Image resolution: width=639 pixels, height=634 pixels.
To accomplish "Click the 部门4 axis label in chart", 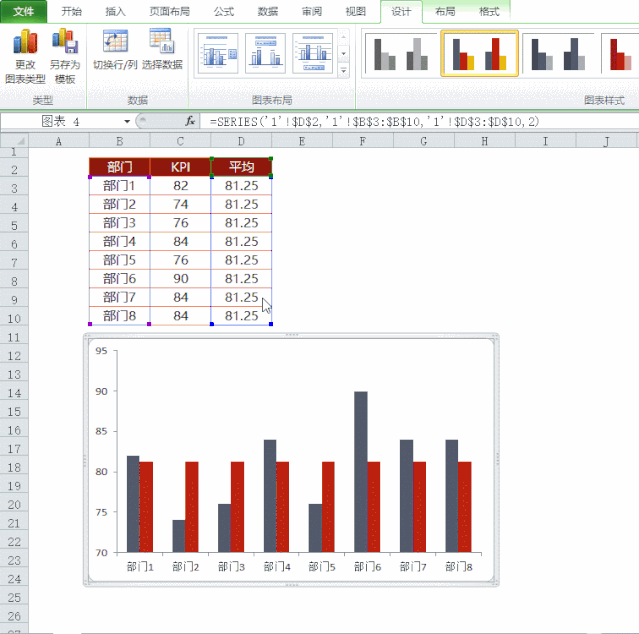I will [277, 567].
